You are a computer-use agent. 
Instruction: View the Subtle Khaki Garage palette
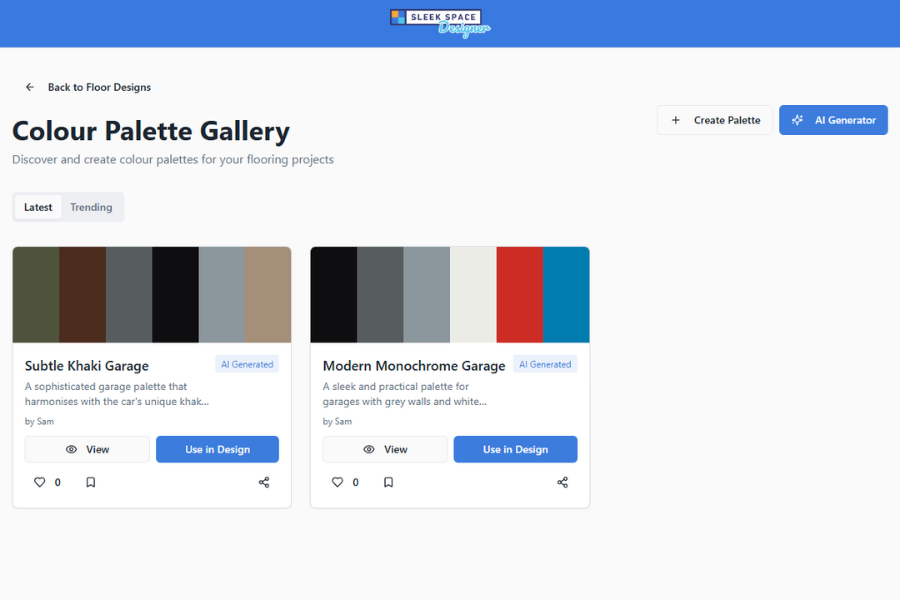[x=87, y=449]
